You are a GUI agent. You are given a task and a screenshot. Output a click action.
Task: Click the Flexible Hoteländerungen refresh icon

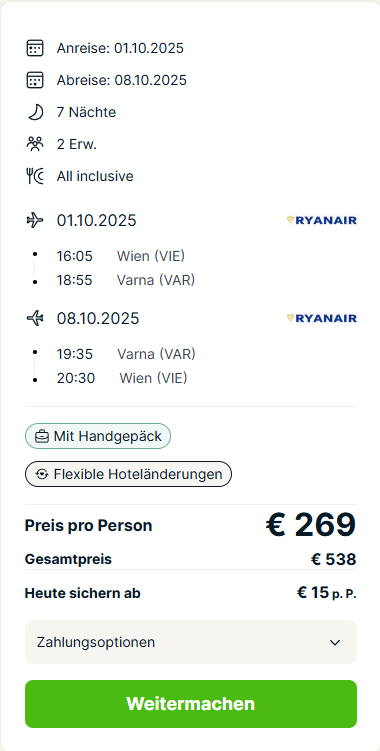42,474
